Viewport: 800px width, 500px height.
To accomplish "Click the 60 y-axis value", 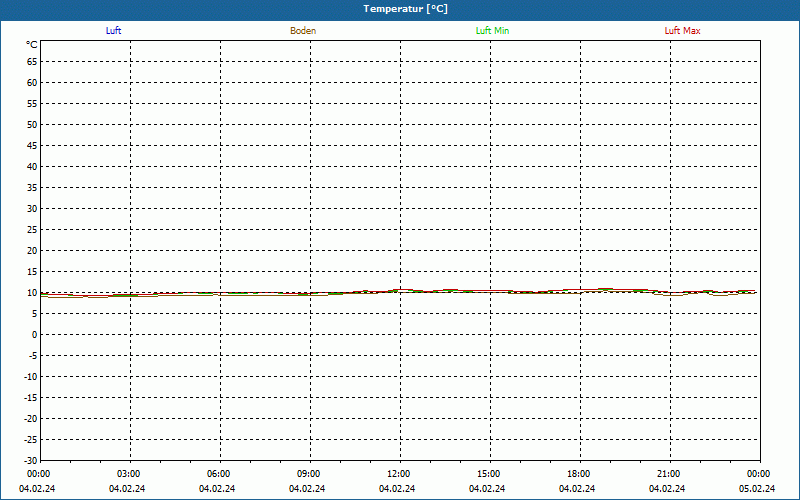I will click(32, 83).
